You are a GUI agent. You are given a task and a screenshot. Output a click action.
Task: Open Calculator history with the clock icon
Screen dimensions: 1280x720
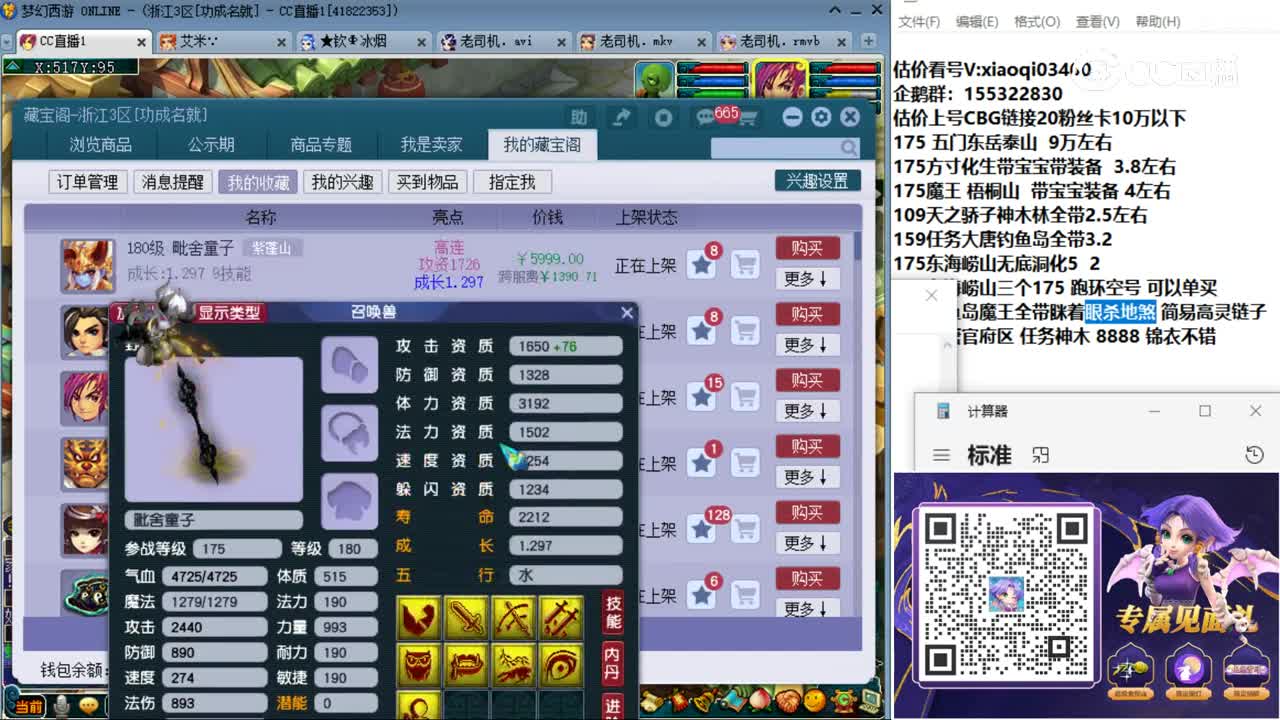point(1255,455)
